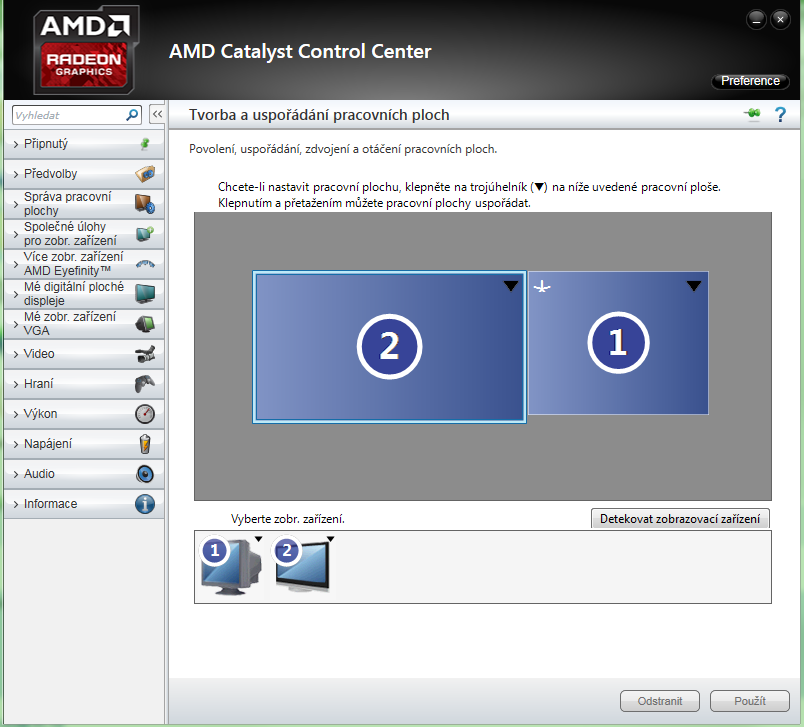Click the Výkon gauge icon
This screenshot has width=804, height=727.
pyautogui.click(x=145, y=414)
